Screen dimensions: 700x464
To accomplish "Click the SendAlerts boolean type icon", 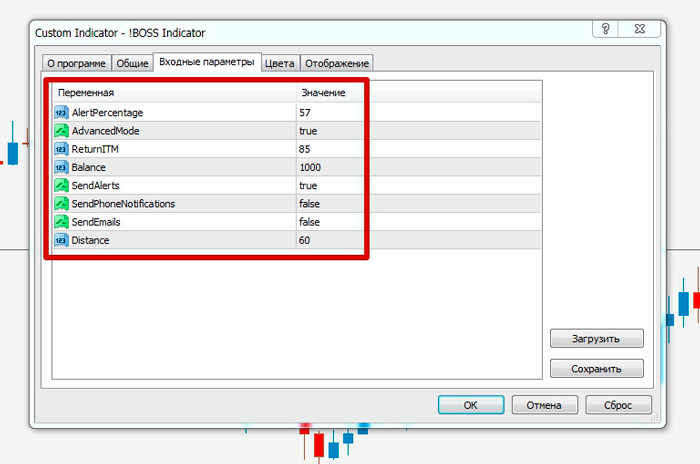I will tap(62, 185).
